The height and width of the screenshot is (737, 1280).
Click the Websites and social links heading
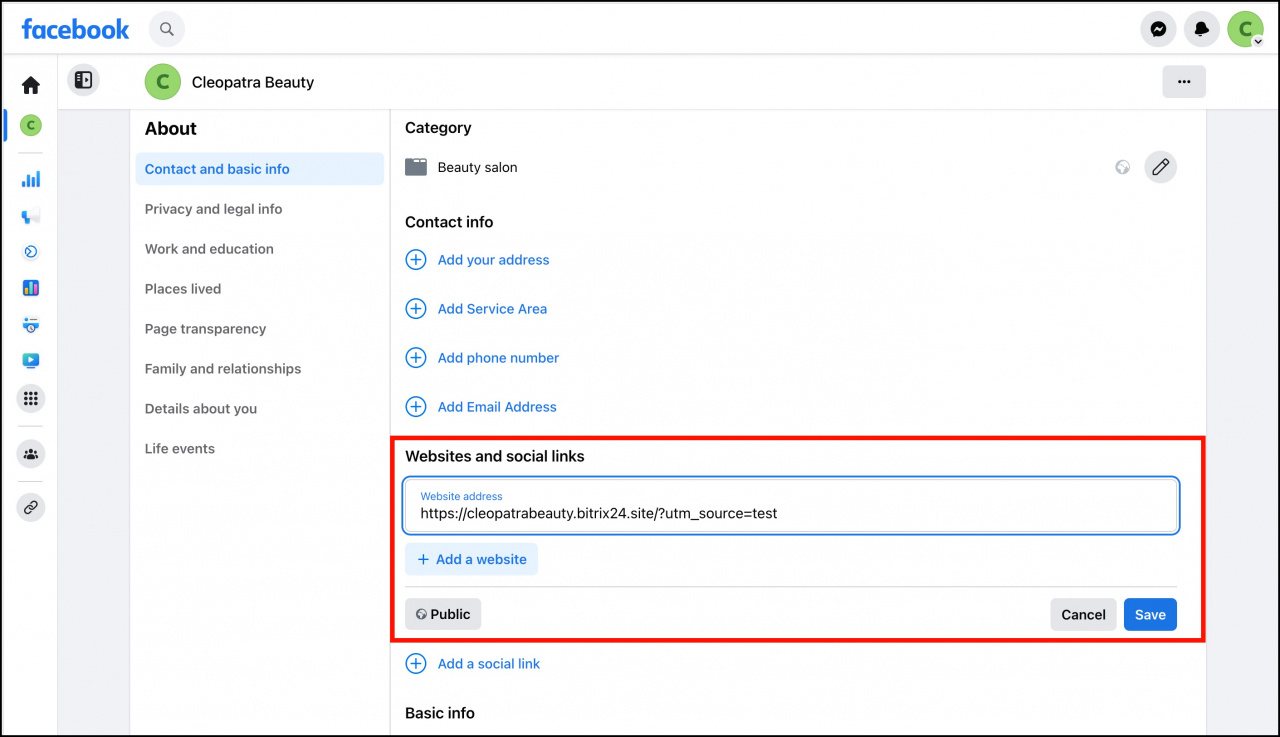[495, 456]
